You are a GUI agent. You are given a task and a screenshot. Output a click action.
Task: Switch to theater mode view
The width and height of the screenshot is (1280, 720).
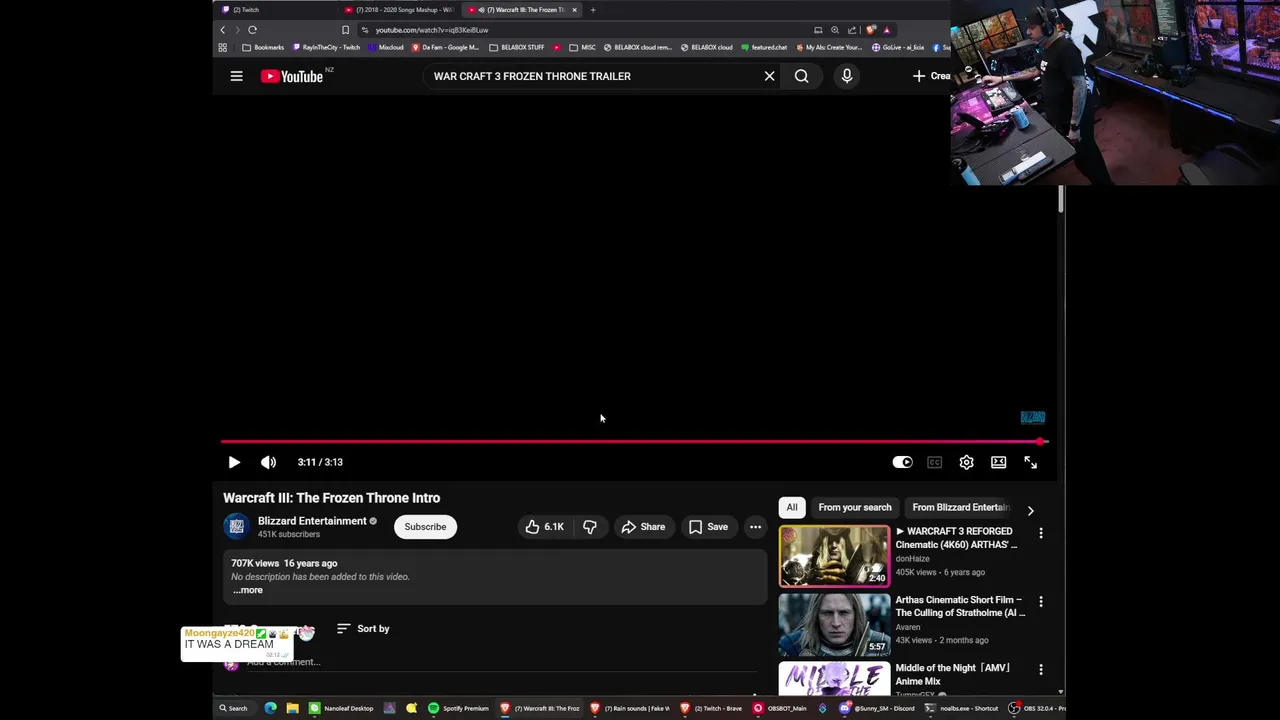coord(998,462)
